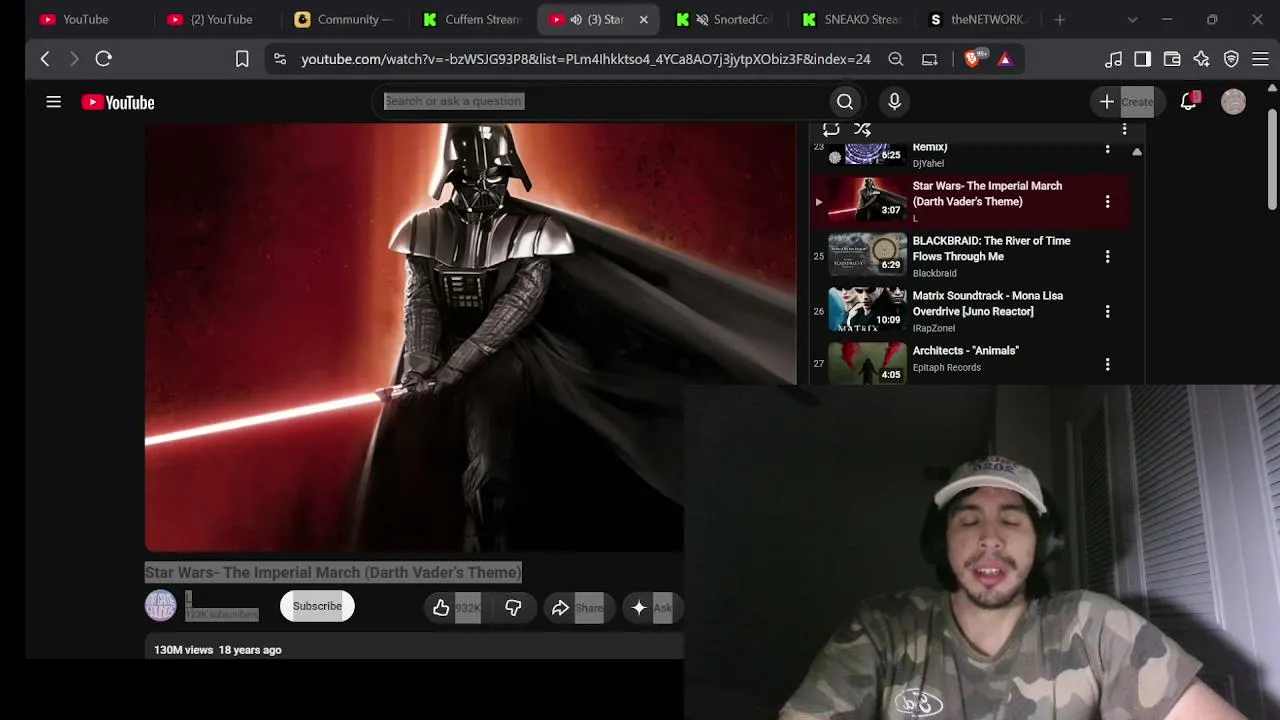Image resolution: width=1280 pixels, height=720 pixels.
Task: Click the address bar URL
Action: [x=585, y=59]
